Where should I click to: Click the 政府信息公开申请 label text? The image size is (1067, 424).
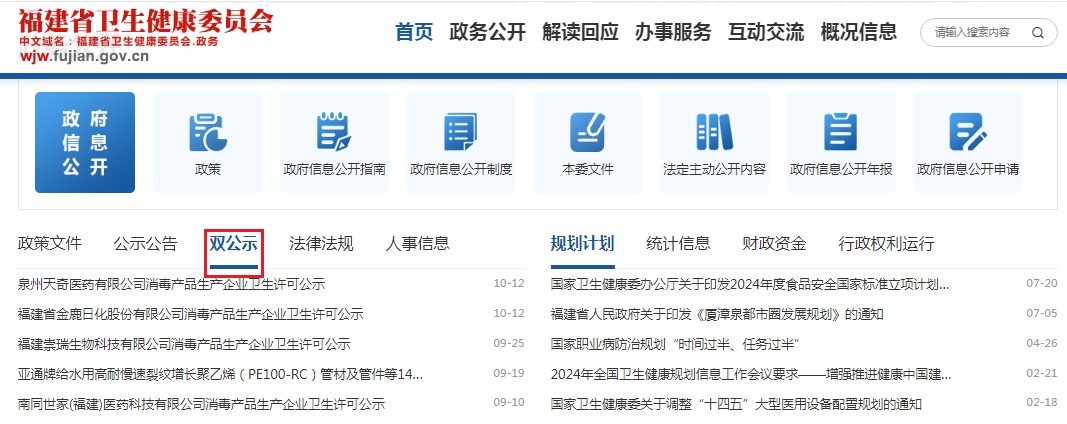pyautogui.click(x=968, y=169)
